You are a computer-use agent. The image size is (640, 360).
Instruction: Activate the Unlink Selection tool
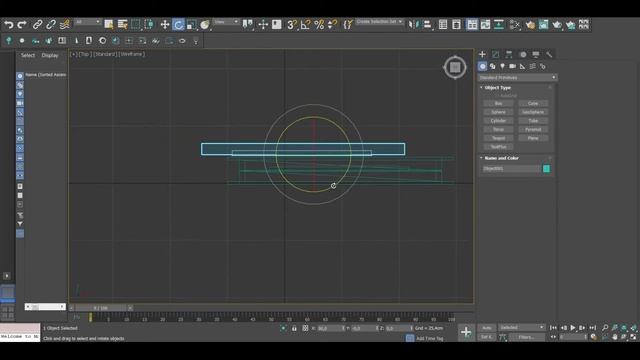tap(51, 25)
